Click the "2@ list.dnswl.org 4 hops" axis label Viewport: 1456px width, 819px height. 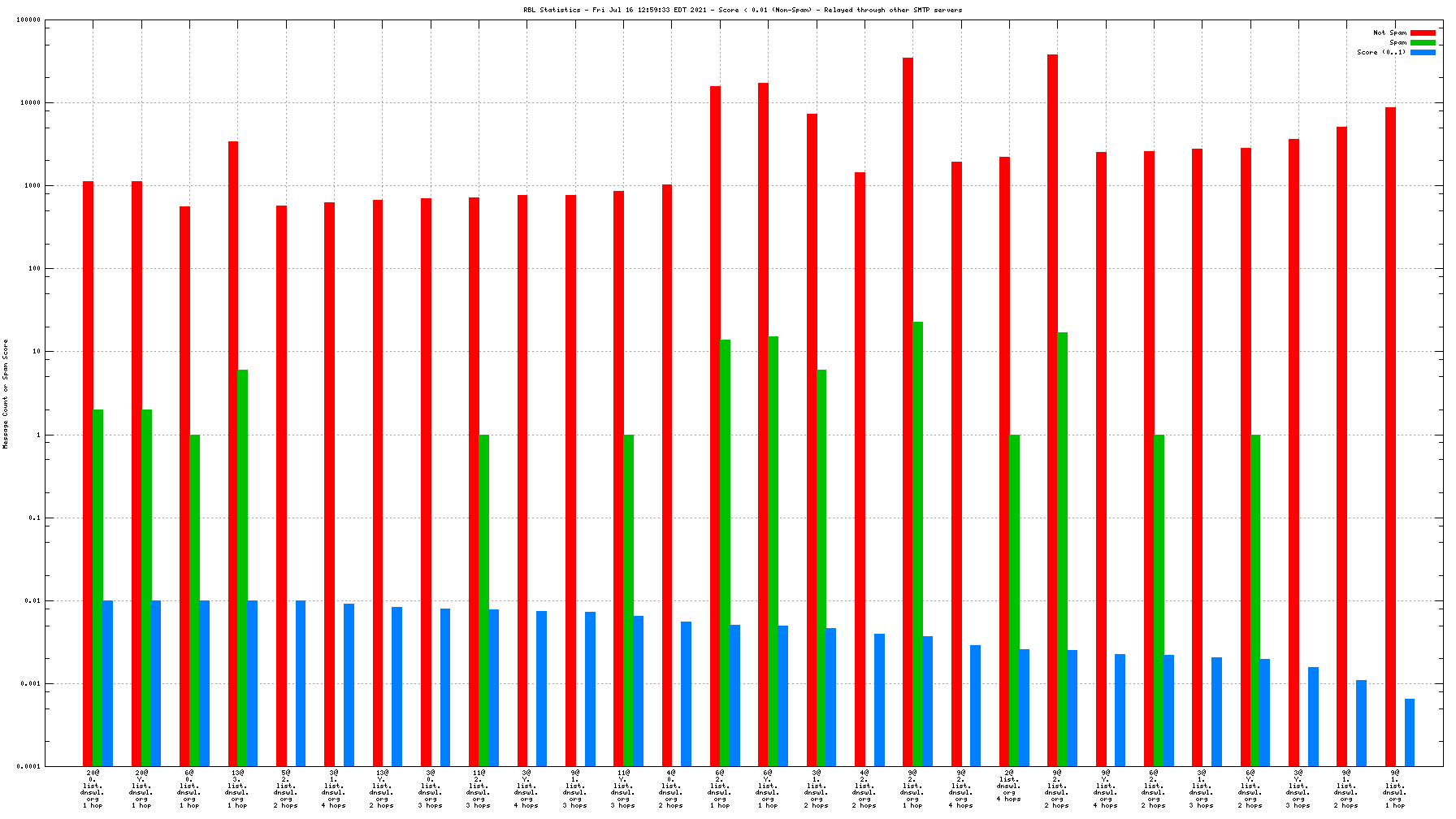1009,786
